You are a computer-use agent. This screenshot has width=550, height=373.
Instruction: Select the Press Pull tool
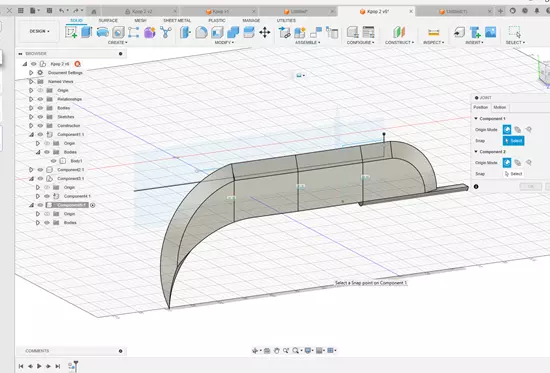click(185, 32)
